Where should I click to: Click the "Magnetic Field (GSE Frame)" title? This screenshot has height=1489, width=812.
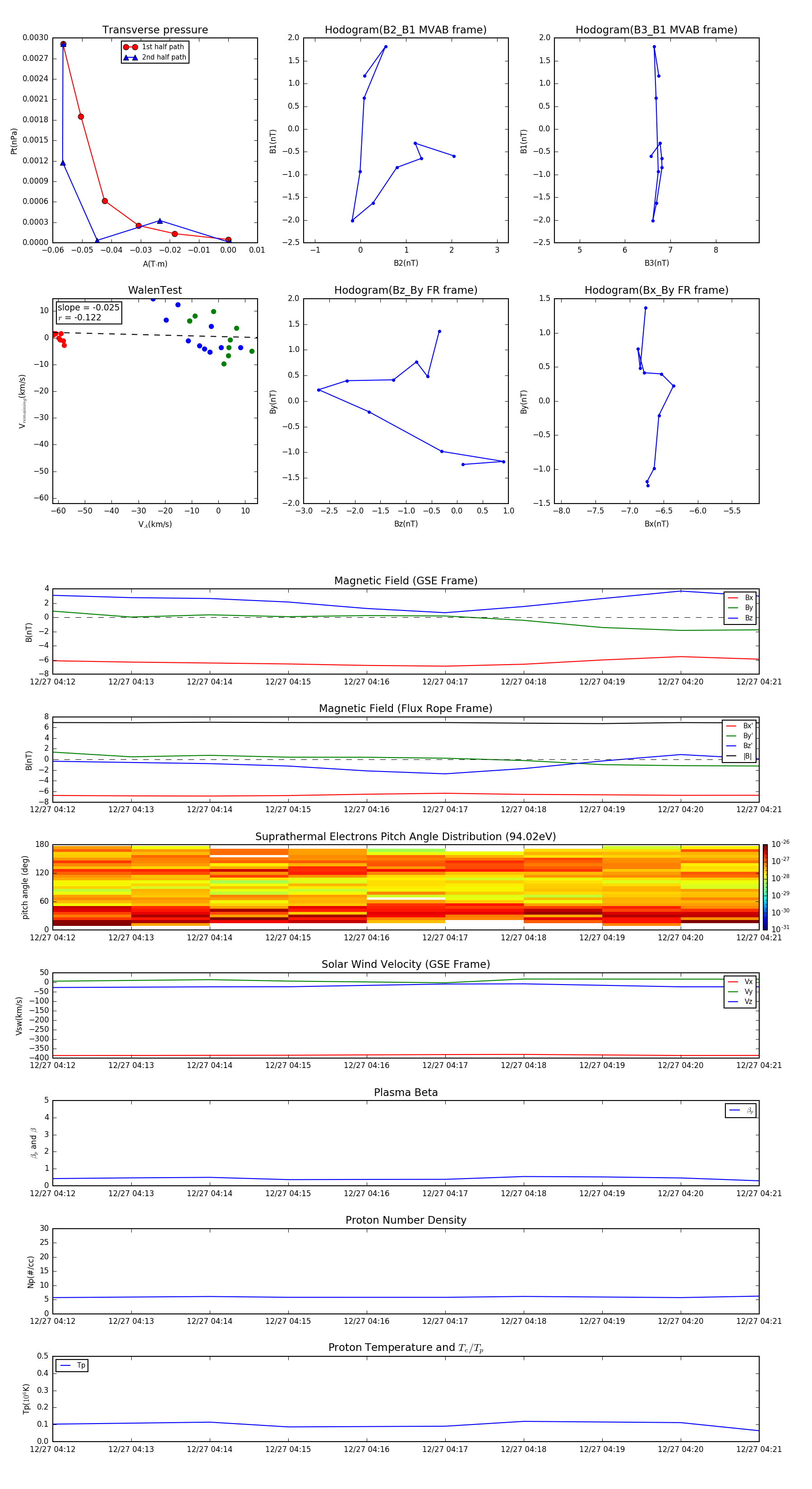pyautogui.click(x=406, y=581)
